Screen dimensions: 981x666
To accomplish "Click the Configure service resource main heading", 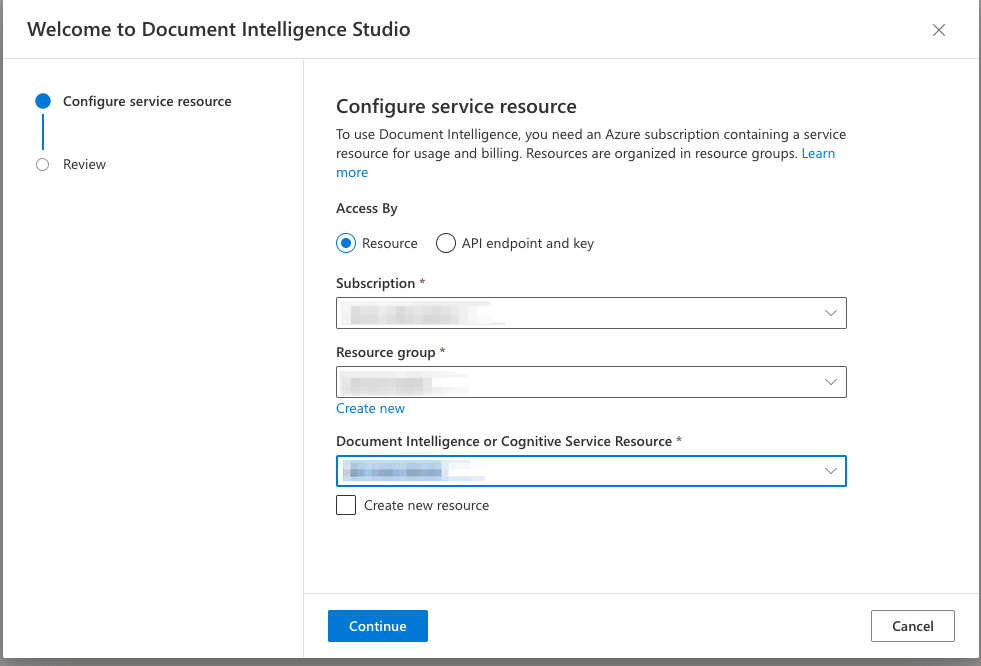I will 456,106.
